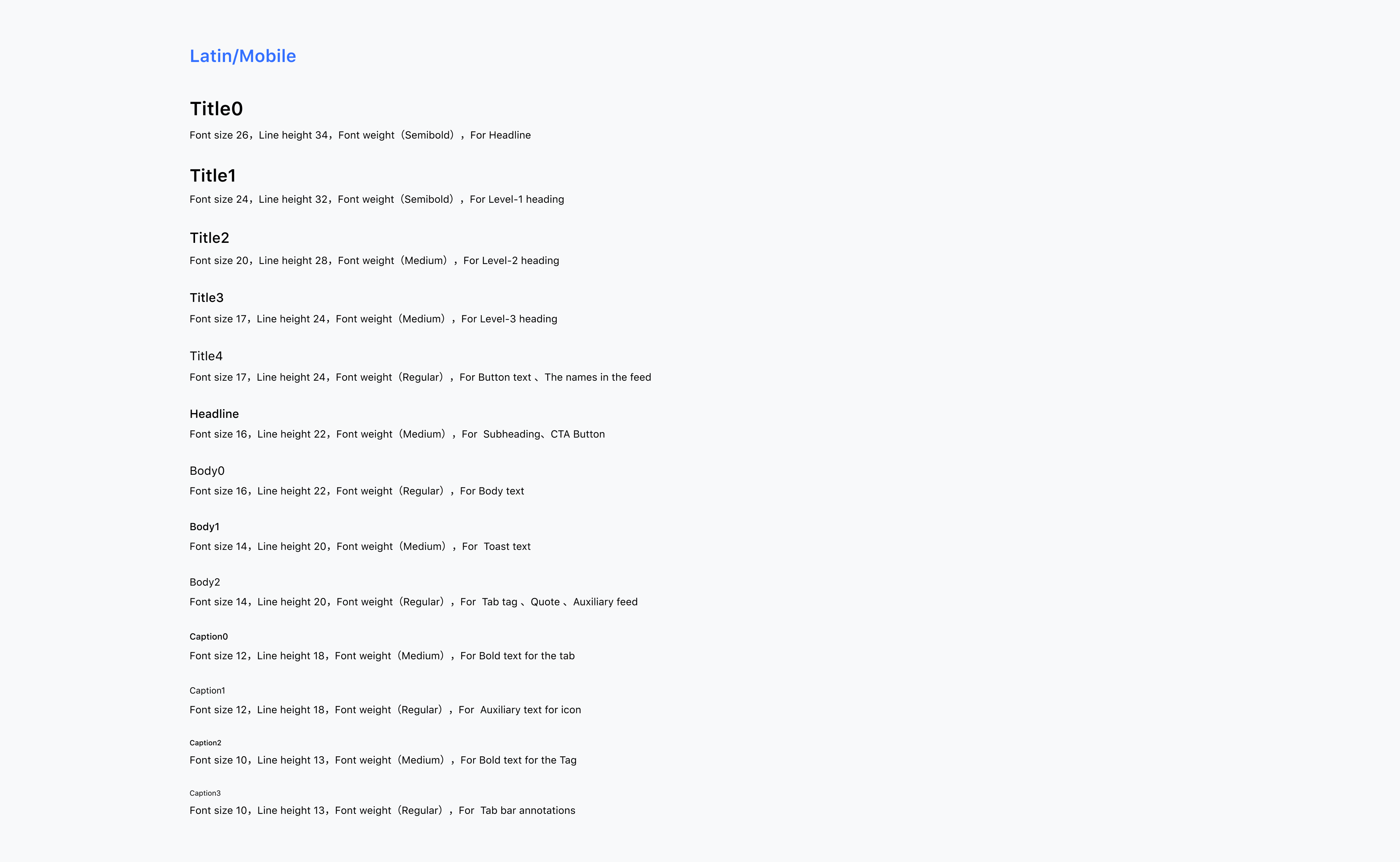Click the blue Latin/Mobile heading

[x=243, y=56]
